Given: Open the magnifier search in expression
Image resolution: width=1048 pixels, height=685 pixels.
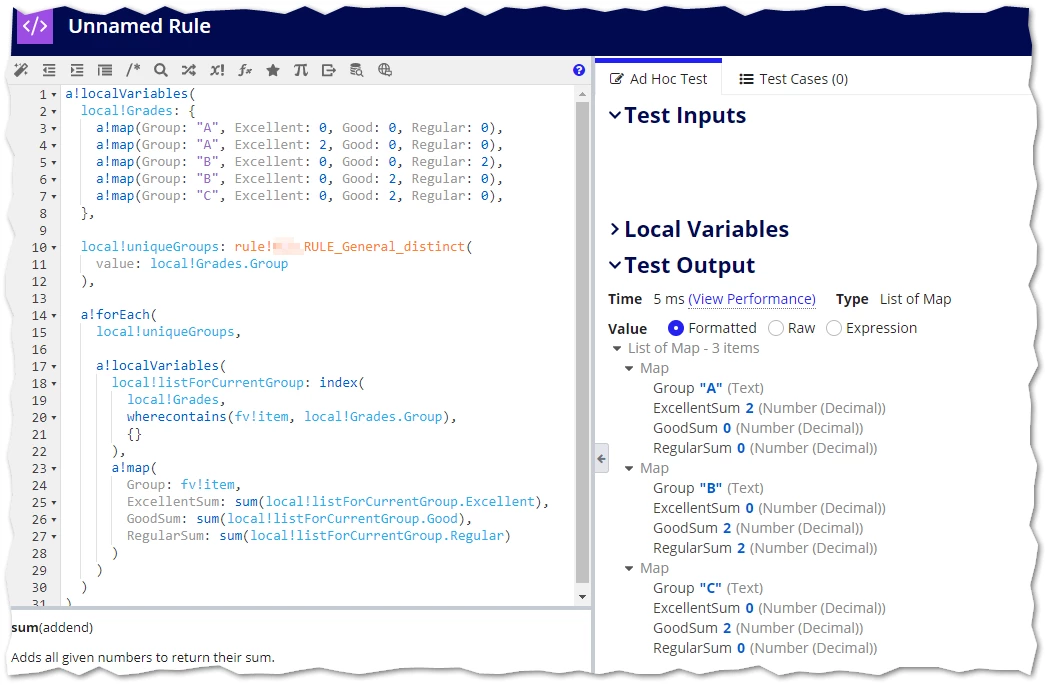Looking at the screenshot, I should [x=160, y=70].
